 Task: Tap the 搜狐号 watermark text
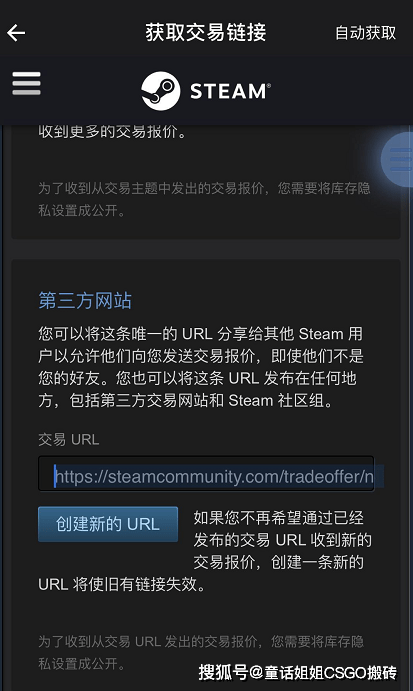click(297, 672)
